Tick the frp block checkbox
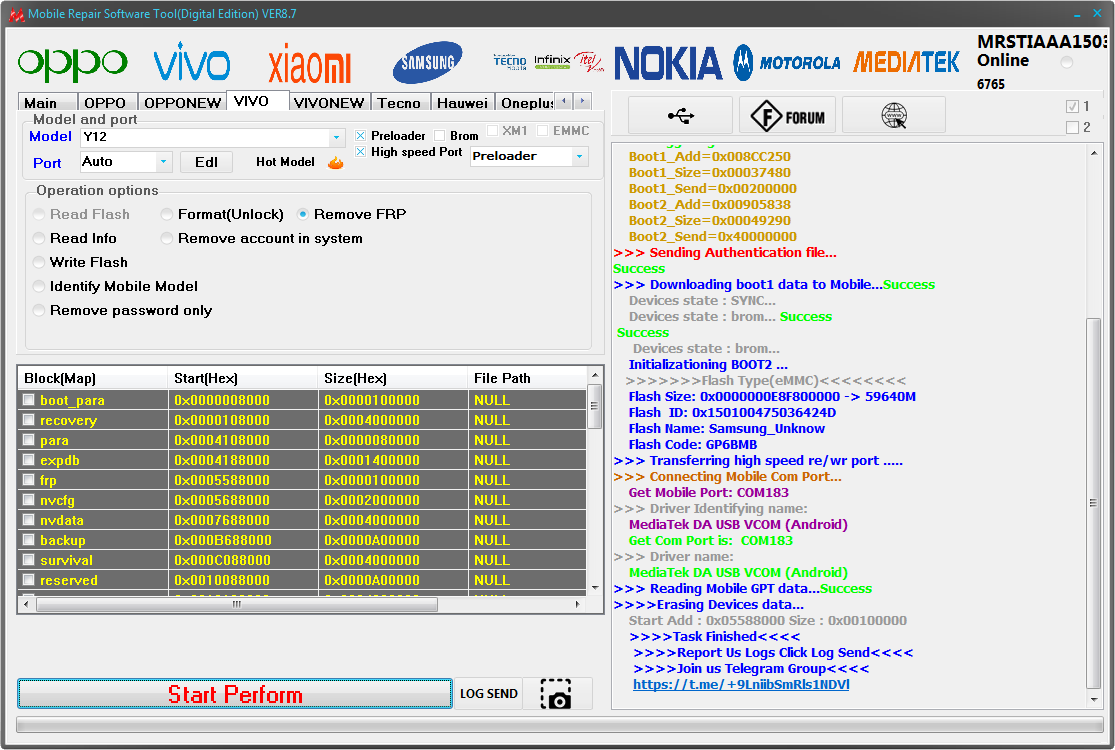Viewport: 1115px width, 750px height. point(28,479)
